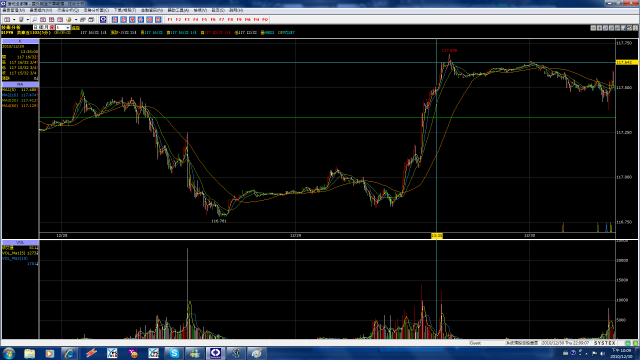Open the last menu 說明(H) in menu bar
Viewport: 640px width, 360px height.
coord(236,10)
